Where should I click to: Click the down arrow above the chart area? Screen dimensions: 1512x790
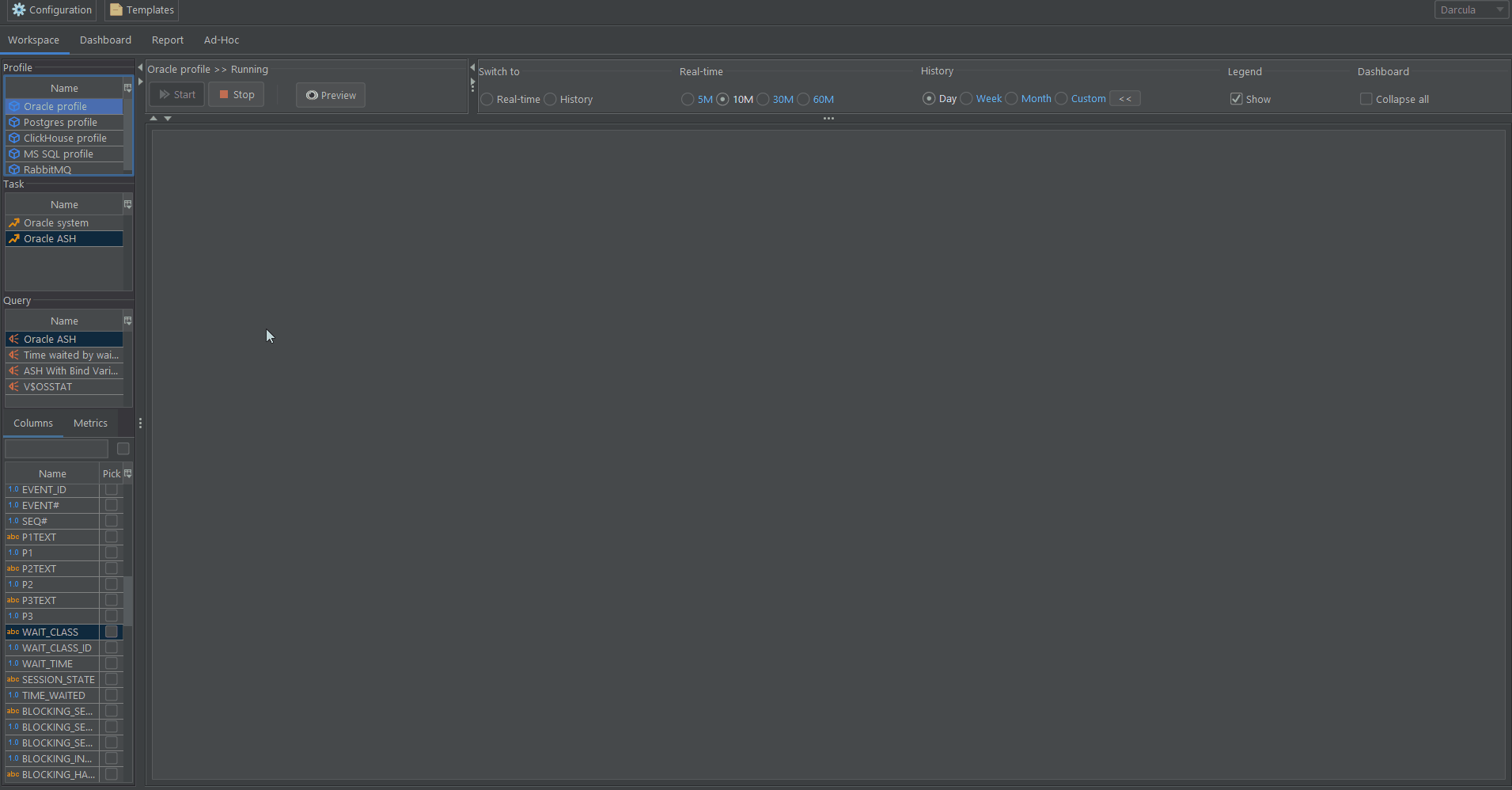pos(168,118)
